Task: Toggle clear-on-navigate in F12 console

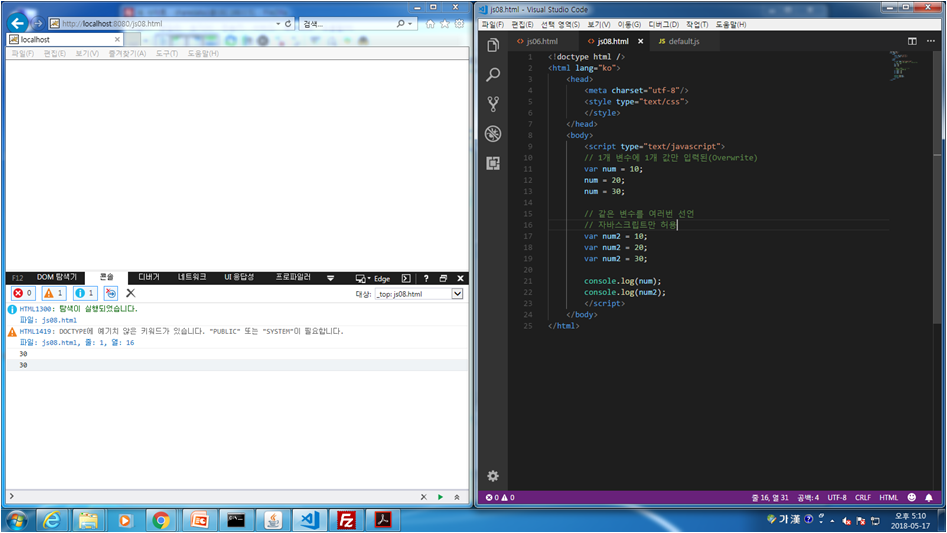Action: 111,293
